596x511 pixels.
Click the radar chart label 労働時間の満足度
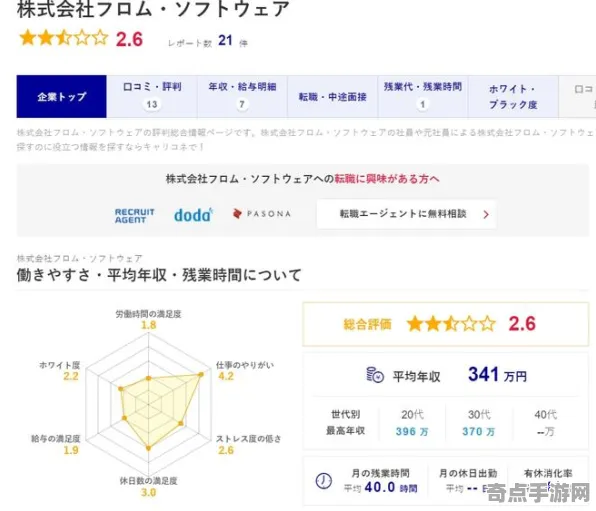point(148,314)
